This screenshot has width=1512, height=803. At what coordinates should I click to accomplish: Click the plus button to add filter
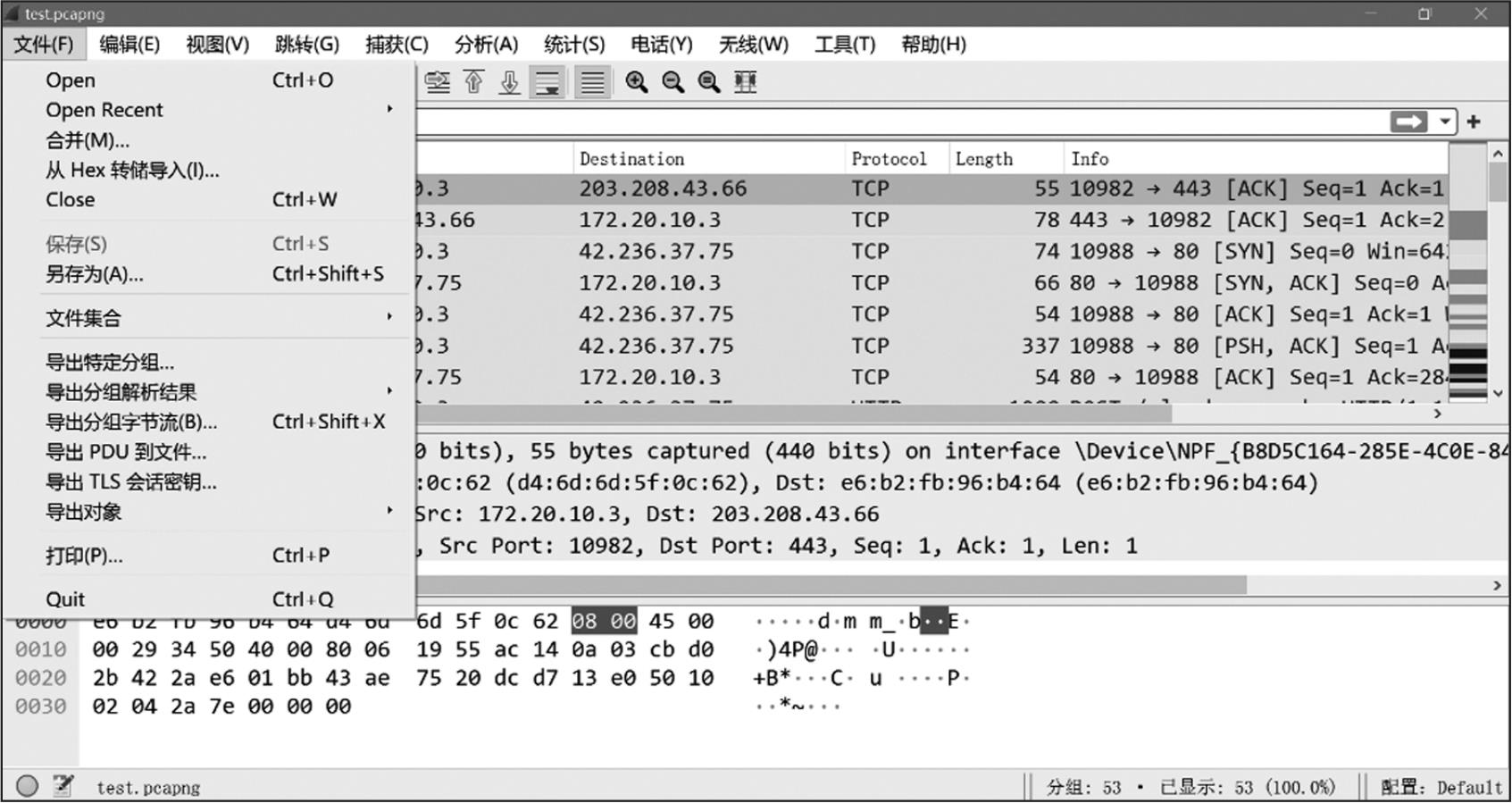click(1474, 121)
